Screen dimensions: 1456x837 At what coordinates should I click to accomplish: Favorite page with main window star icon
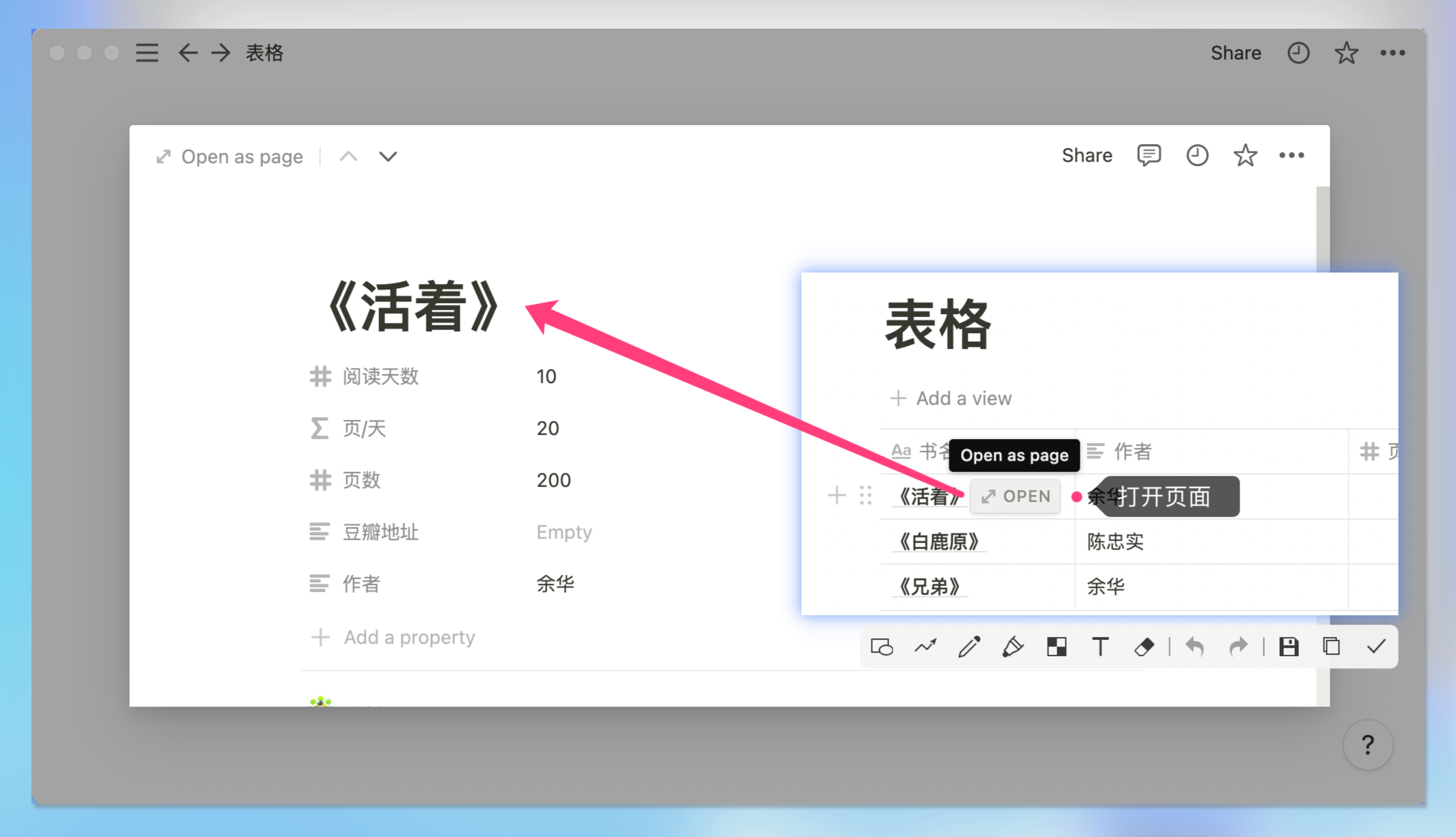[x=1346, y=53]
